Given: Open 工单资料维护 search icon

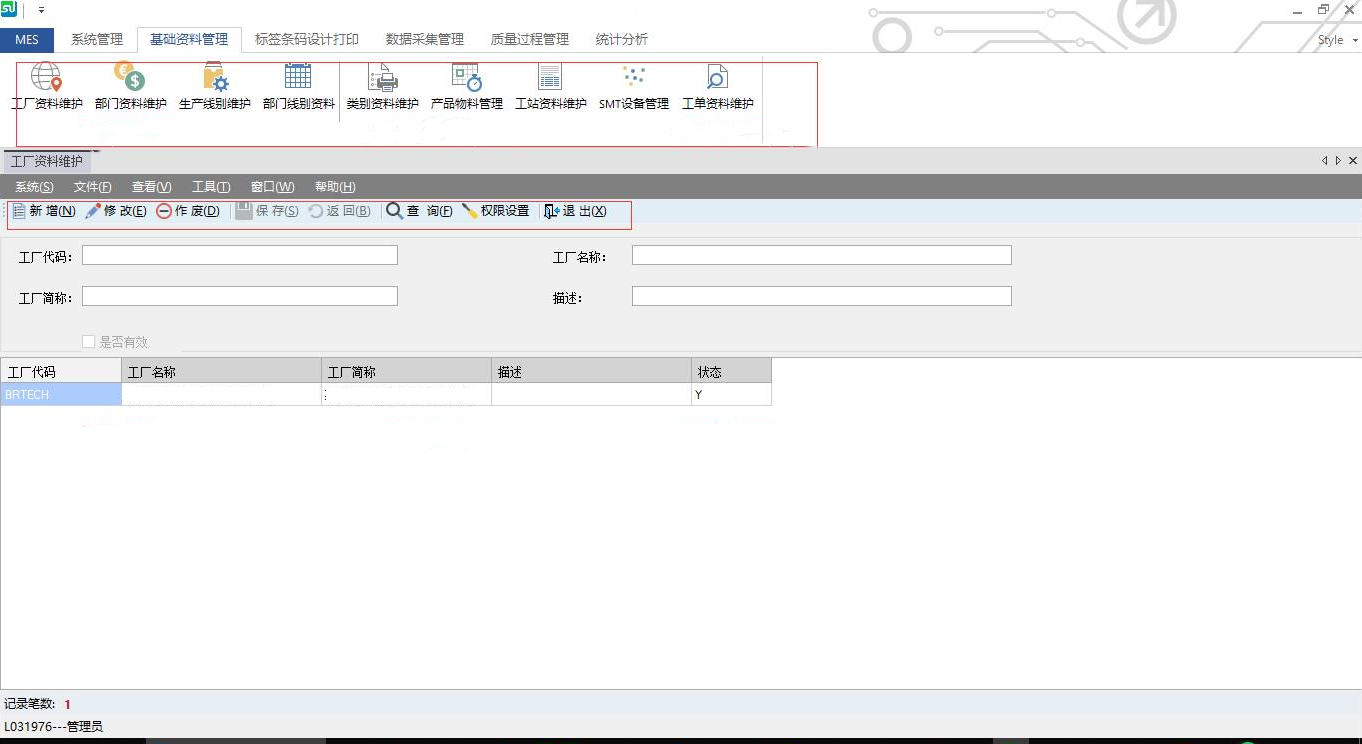Looking at the screenshot, I should (717, 78).
